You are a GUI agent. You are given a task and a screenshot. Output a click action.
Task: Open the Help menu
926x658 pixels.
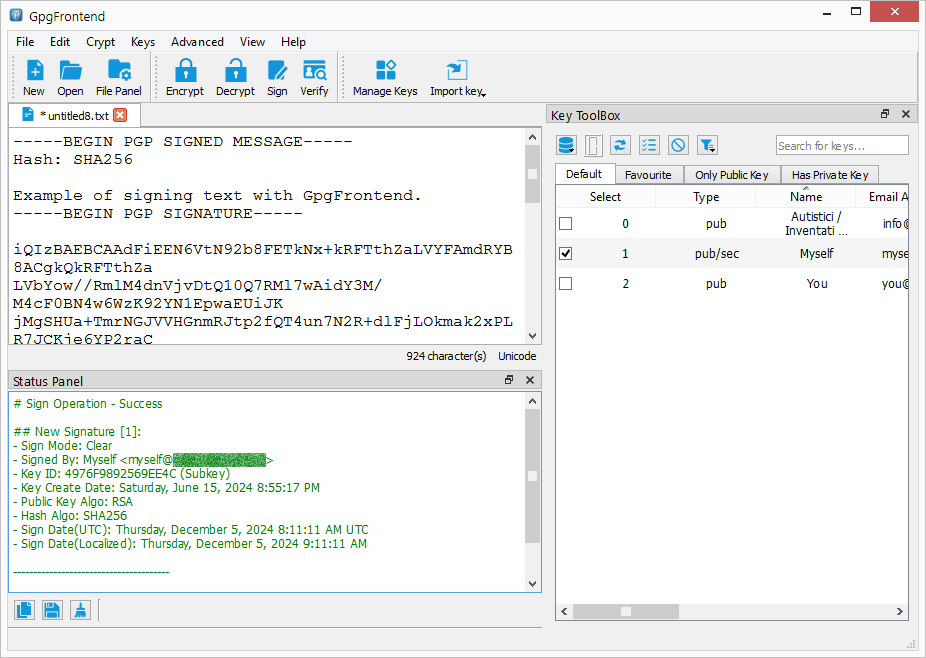(x=294, y=42)
